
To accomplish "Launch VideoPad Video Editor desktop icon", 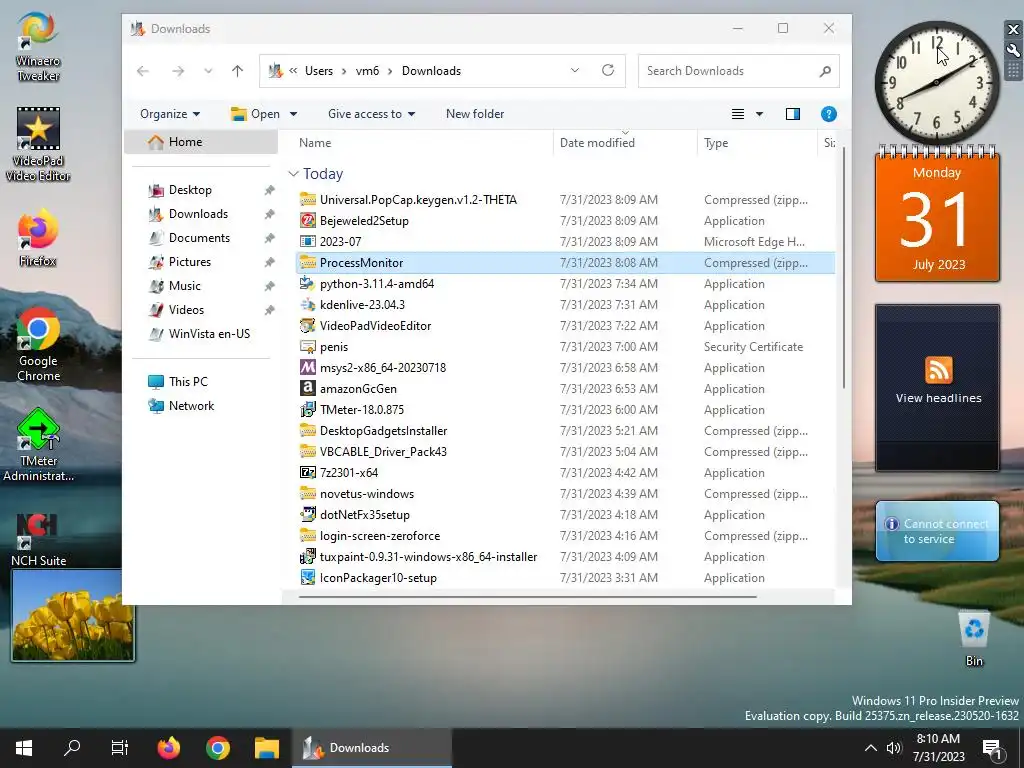I will [38, 144].
